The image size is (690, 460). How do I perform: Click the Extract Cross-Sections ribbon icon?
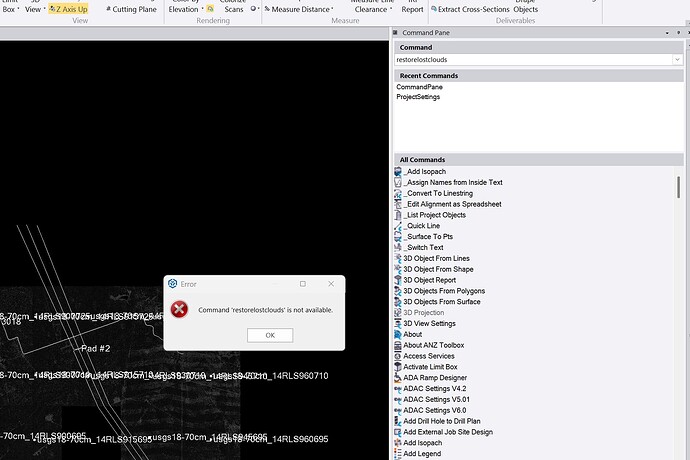[x=433, y=9]
